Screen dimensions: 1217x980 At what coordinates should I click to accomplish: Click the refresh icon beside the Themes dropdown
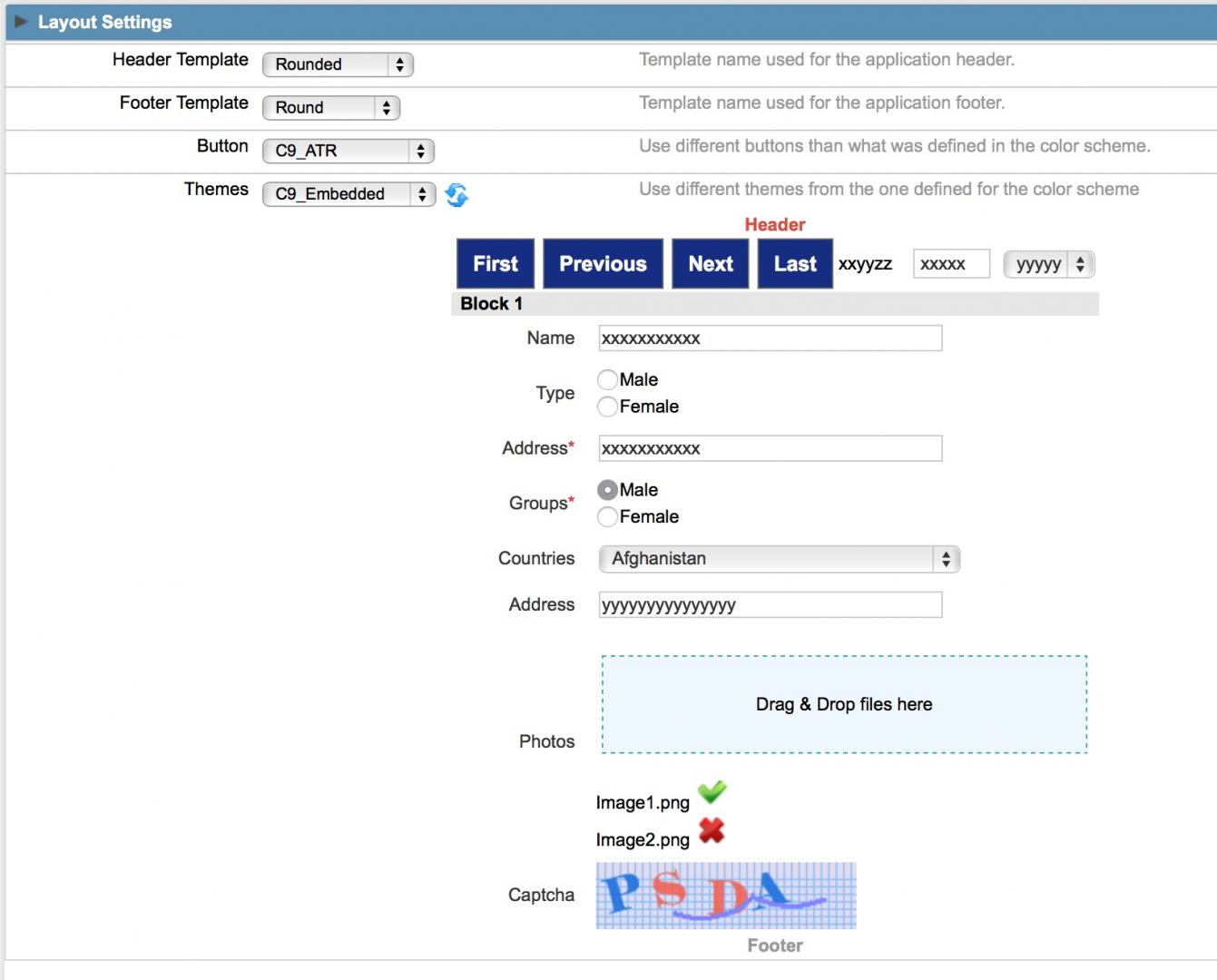point(456,195)
